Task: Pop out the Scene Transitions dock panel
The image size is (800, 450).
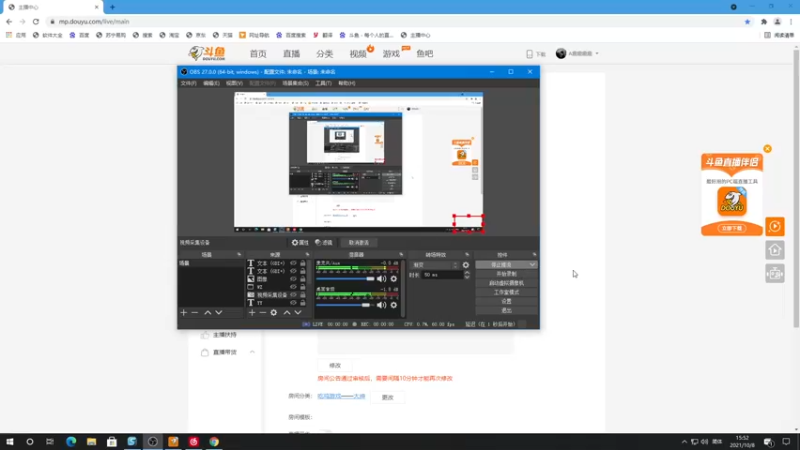Action: click(x=467, y=254)
